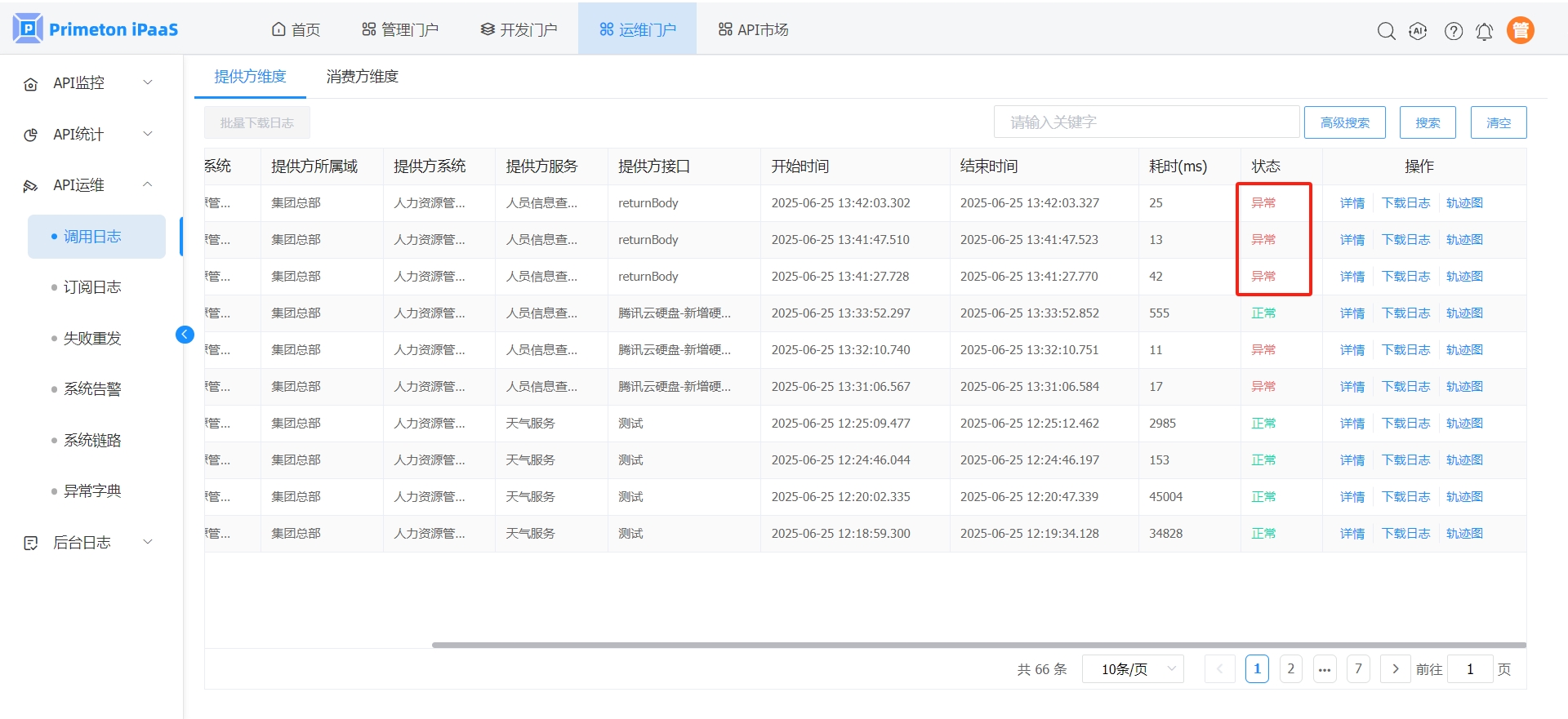The width and height of the screenshot is (1568, 719).
Task: Click the keyword search input field
Action: [x=1146, y=122]
